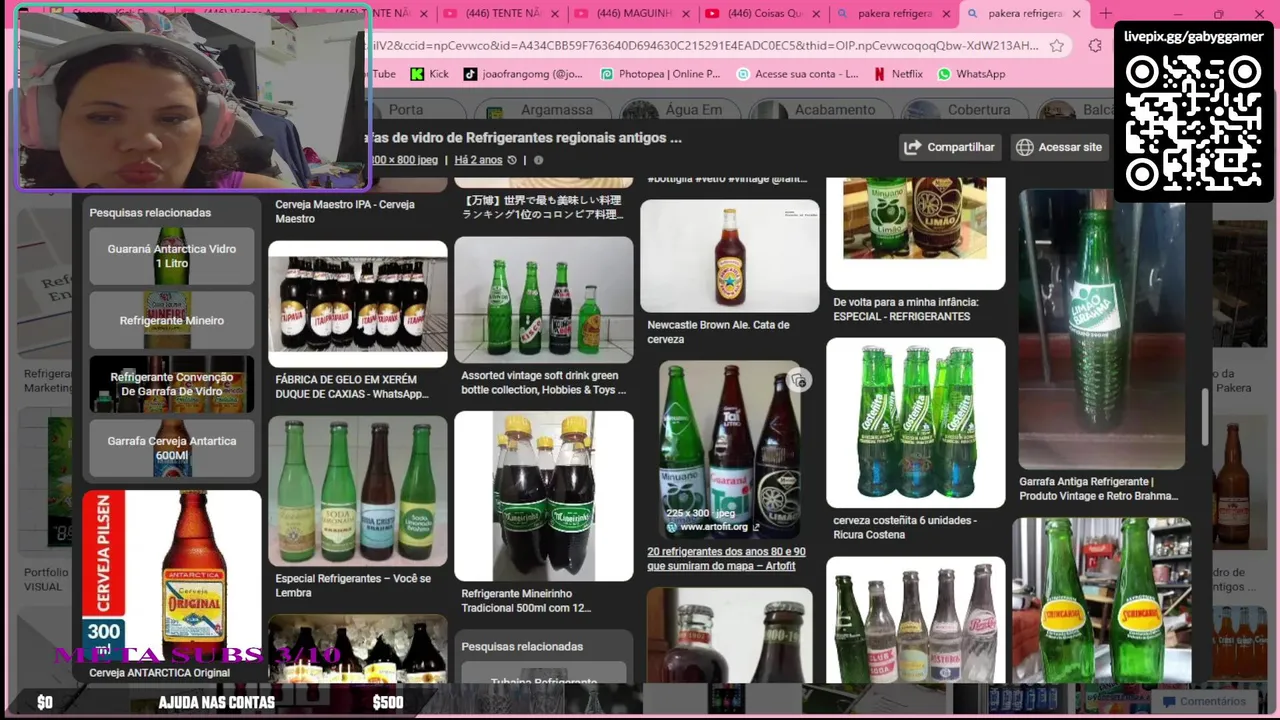Open Assorted vintage soft drink thumbnail
The image size is (1280, 720).
pyautogui.click(x=544, y=299)
